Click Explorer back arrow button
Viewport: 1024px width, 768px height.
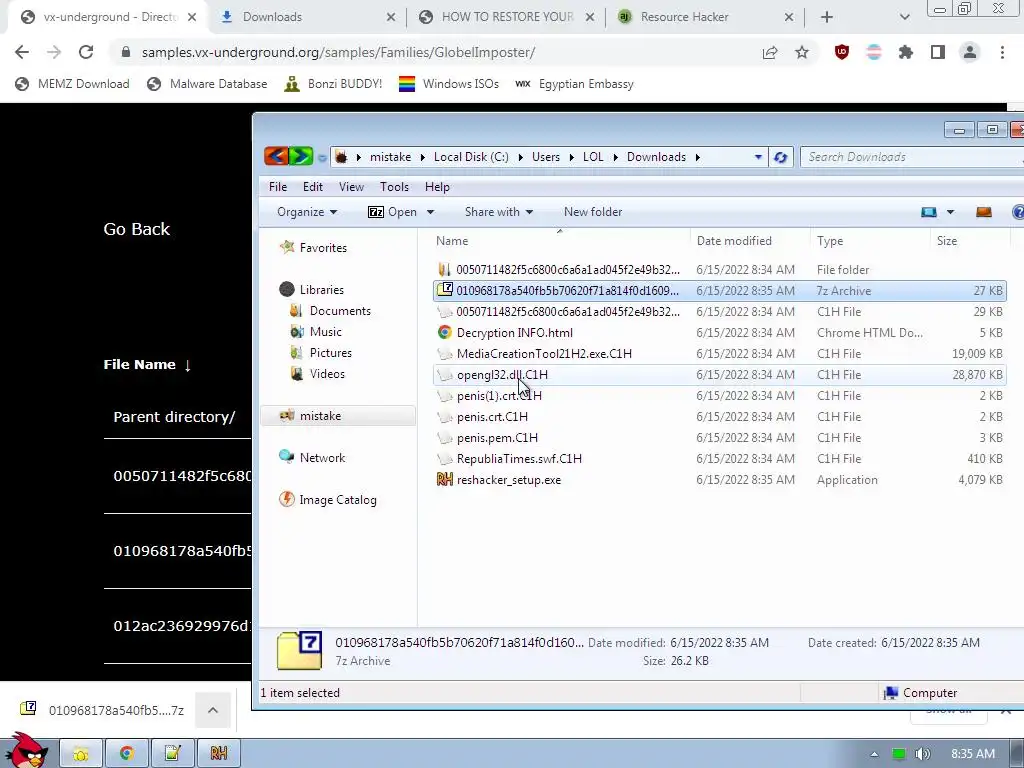click(276, 156)
